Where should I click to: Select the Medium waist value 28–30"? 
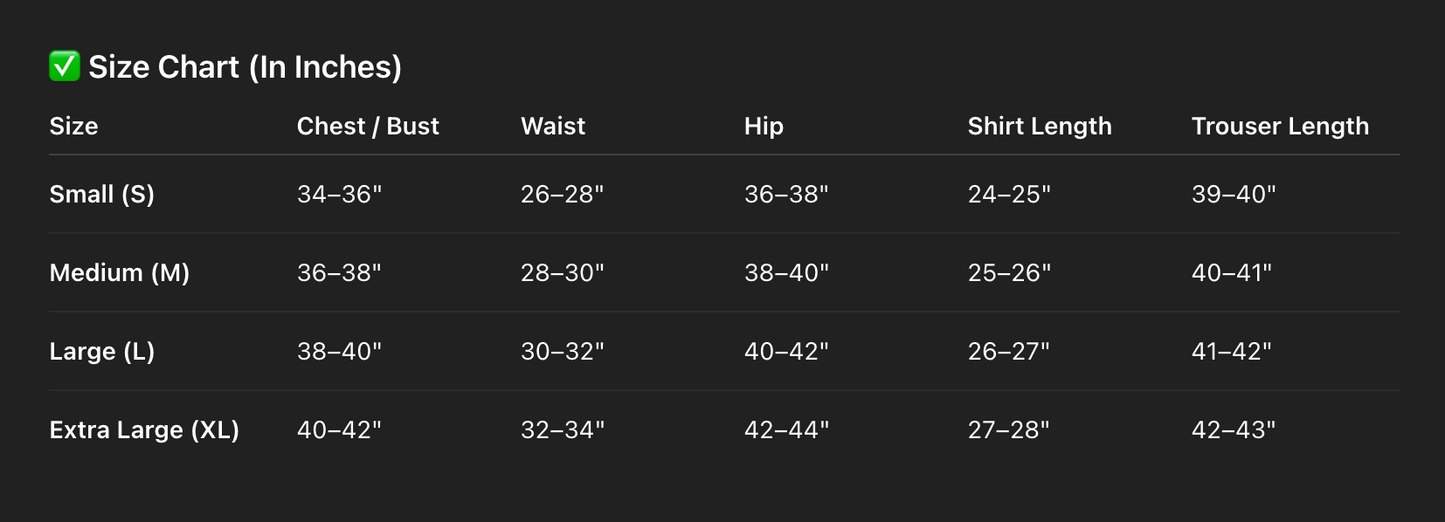(x=563, y=272)
